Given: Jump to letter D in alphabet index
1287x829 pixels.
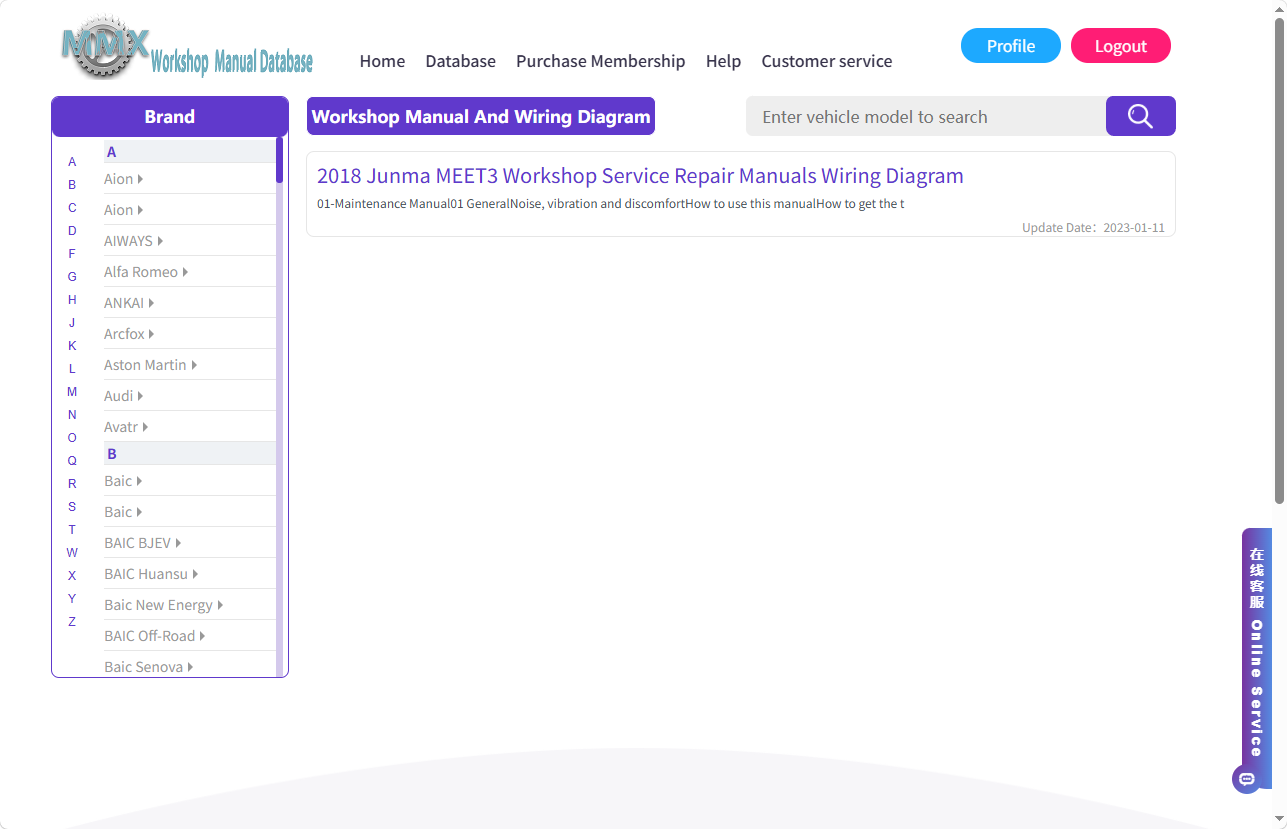Looking at the screenshot, I should coord(72,231).
